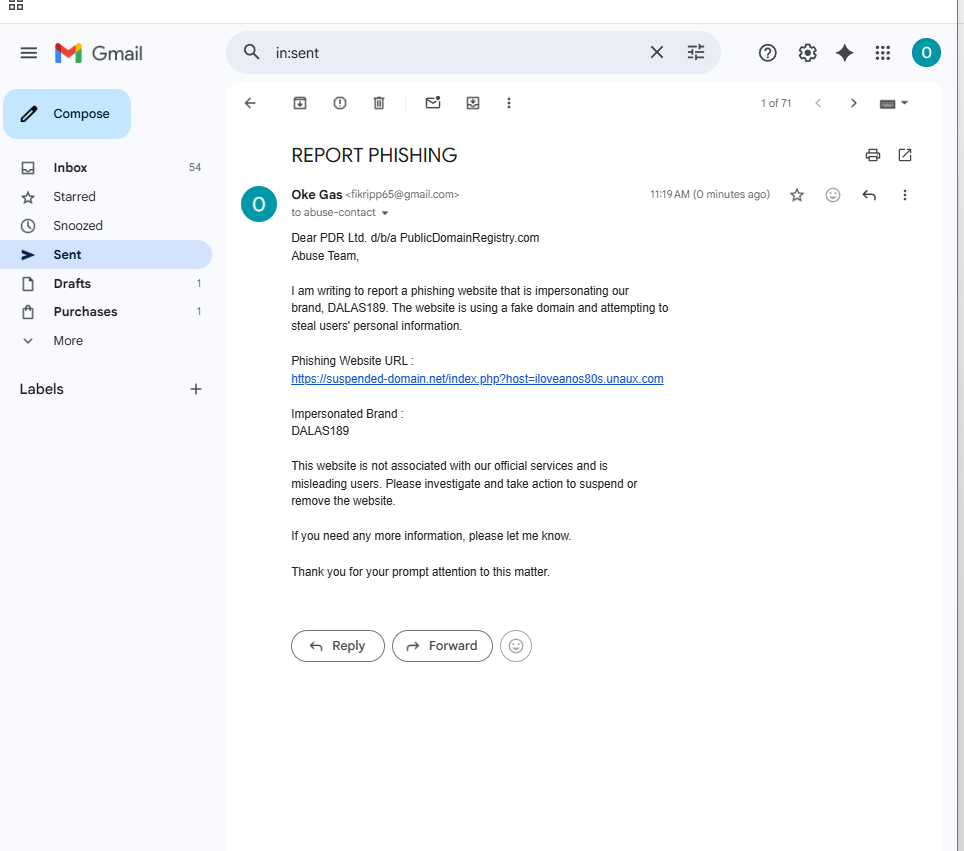Image resolution: width=964 pixels, height=851 pixels.
Task: Mark the email as unread
Action: 433,103
